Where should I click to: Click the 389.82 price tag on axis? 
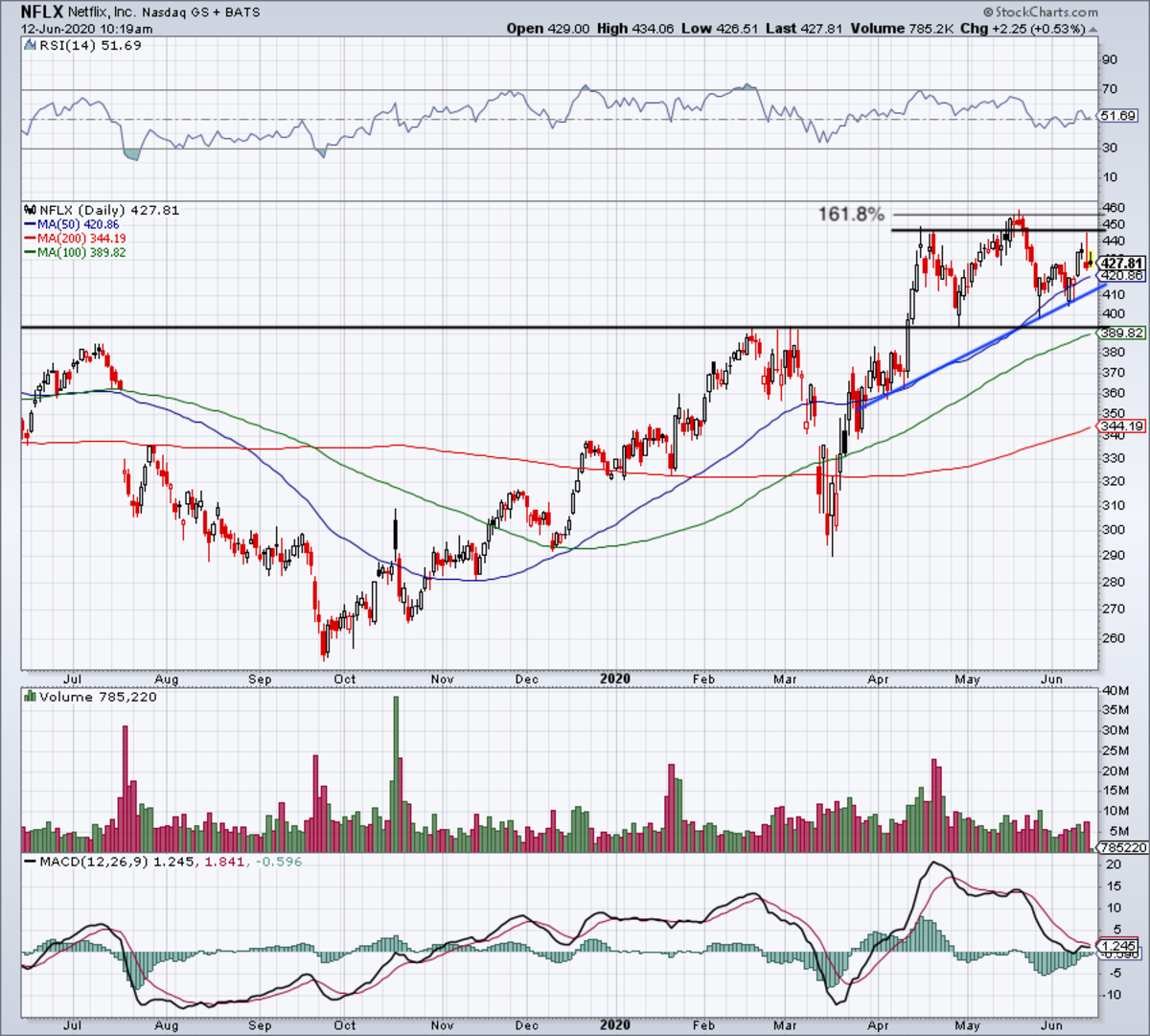pos(1121,333)
